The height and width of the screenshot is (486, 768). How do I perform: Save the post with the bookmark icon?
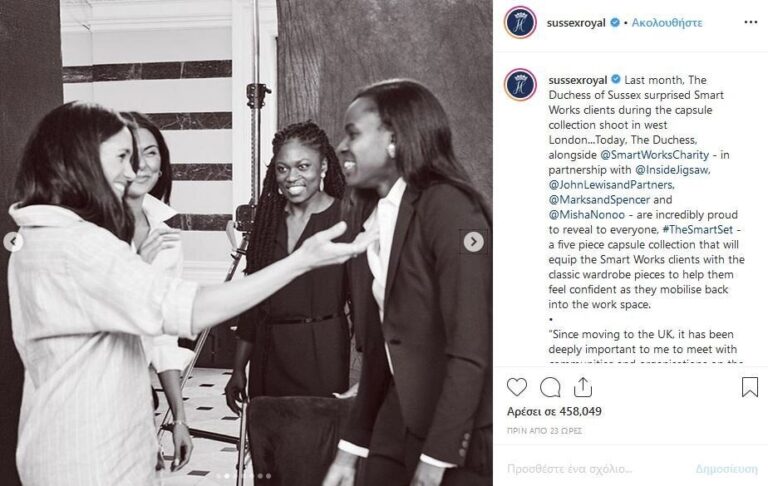[749, 387]
